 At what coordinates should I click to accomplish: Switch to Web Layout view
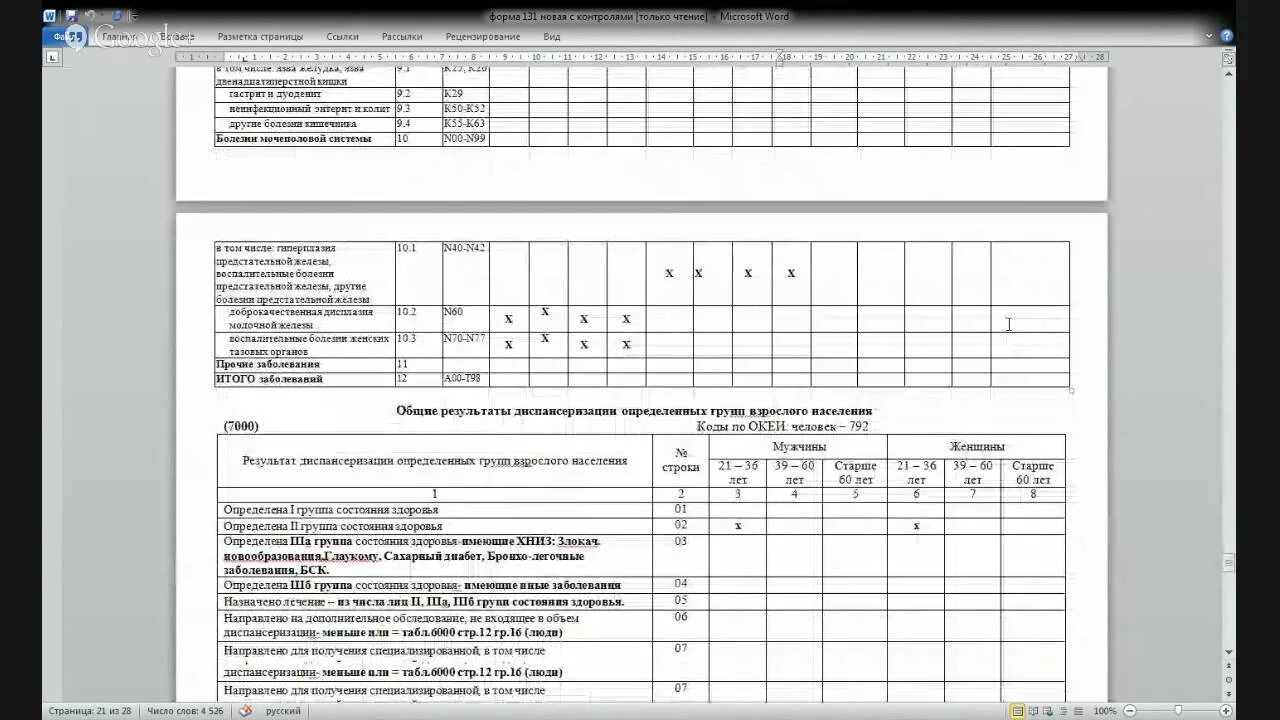[1048, 711]
